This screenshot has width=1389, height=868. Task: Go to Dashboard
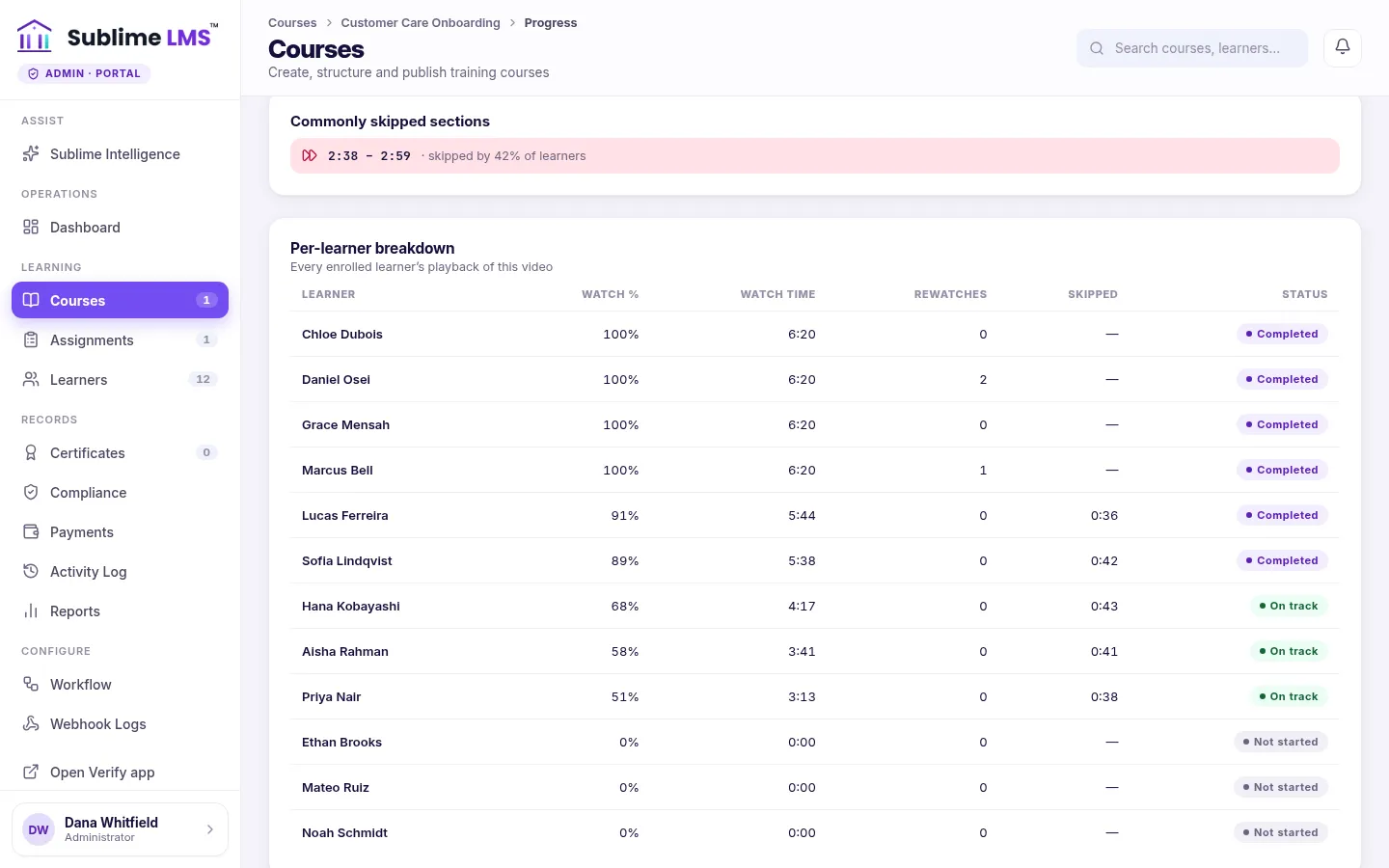click(120, 228)
